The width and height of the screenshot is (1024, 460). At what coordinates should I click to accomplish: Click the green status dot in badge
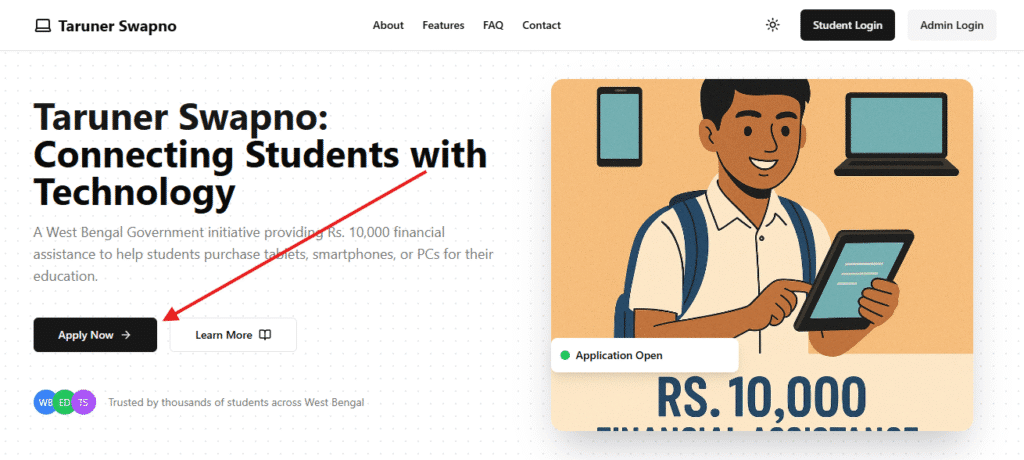coord(565,355)
